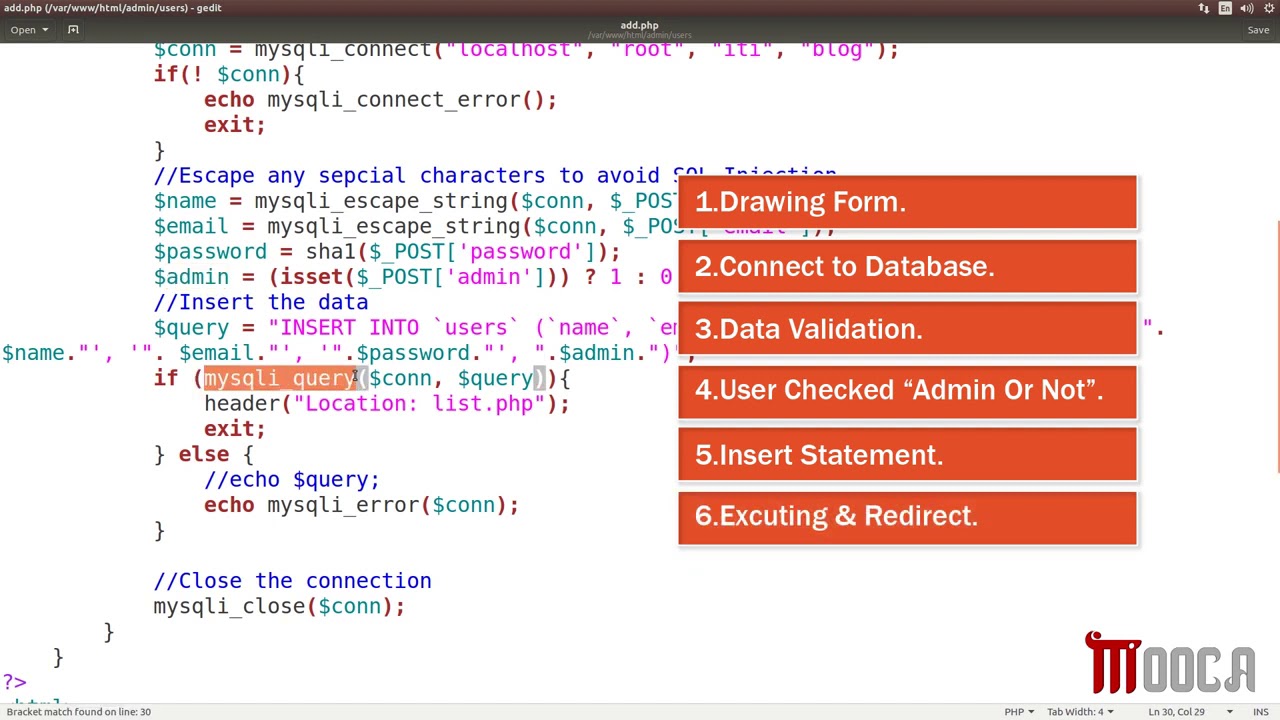
Task: Open the PHP language selector in status bar
Action: (x=1019, y=712)
